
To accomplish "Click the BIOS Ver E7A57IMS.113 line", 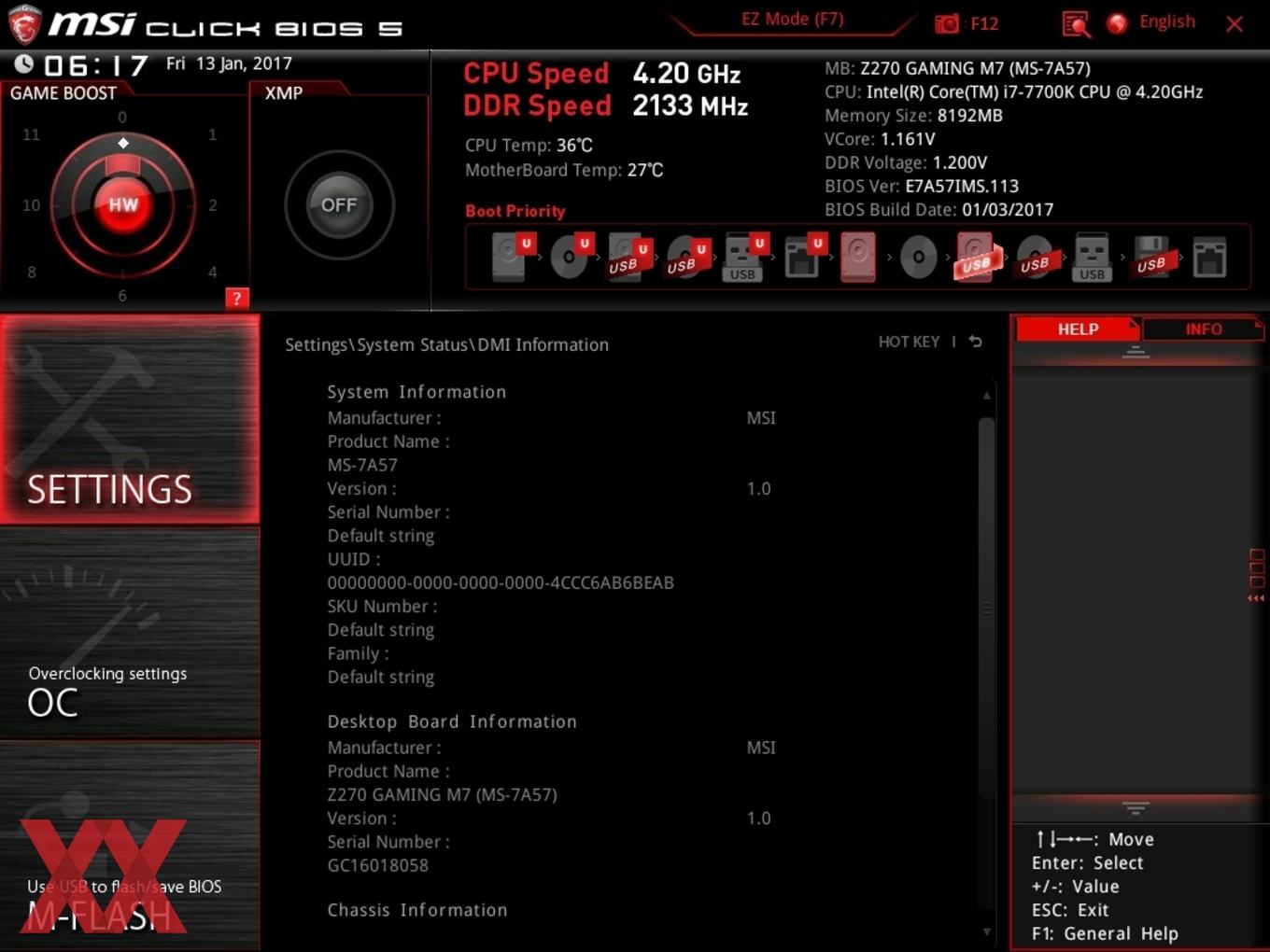I will click(922, 186).
